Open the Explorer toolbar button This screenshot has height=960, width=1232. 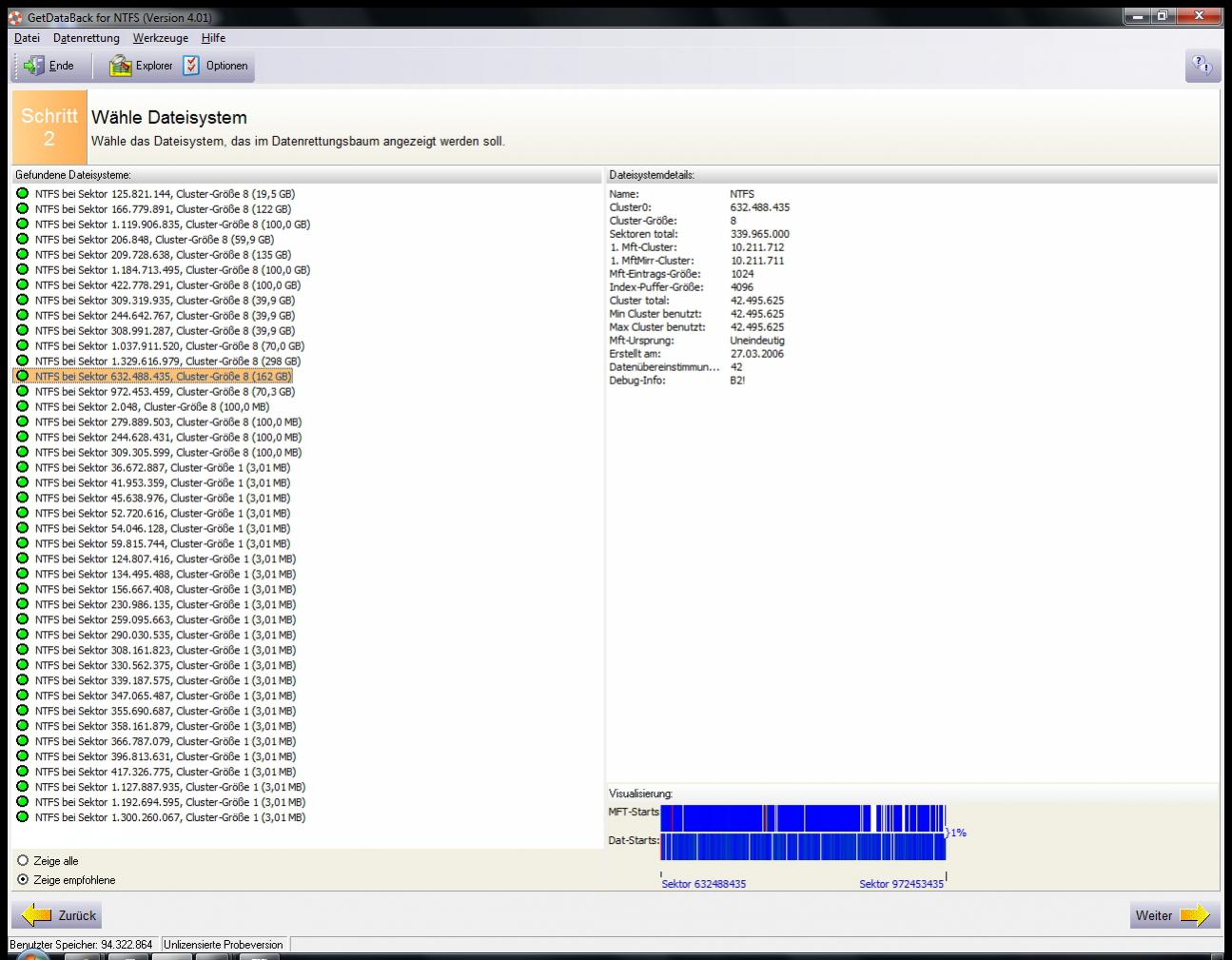pyautogui.click(x=141, y=66)
